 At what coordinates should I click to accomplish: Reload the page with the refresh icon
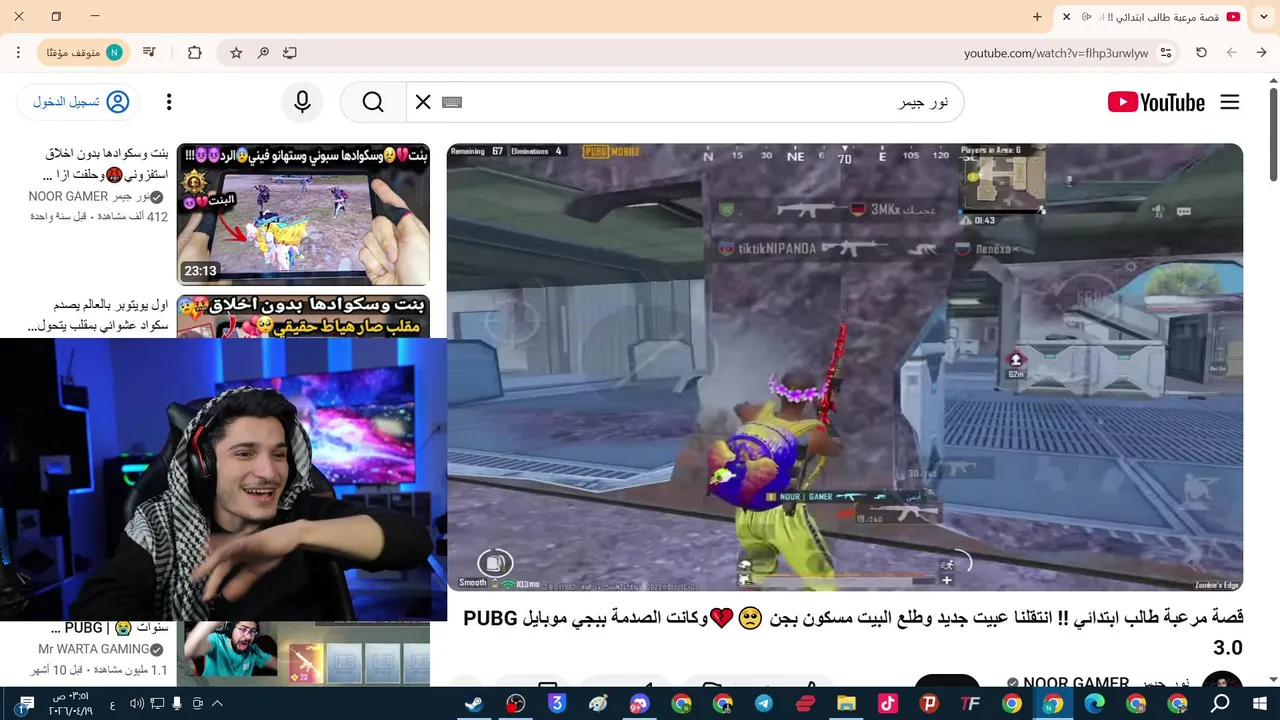click(x=1201, y=53)
